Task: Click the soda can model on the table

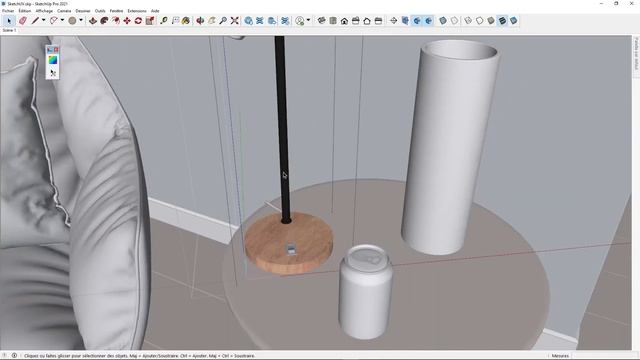Action: click(365, 292)
